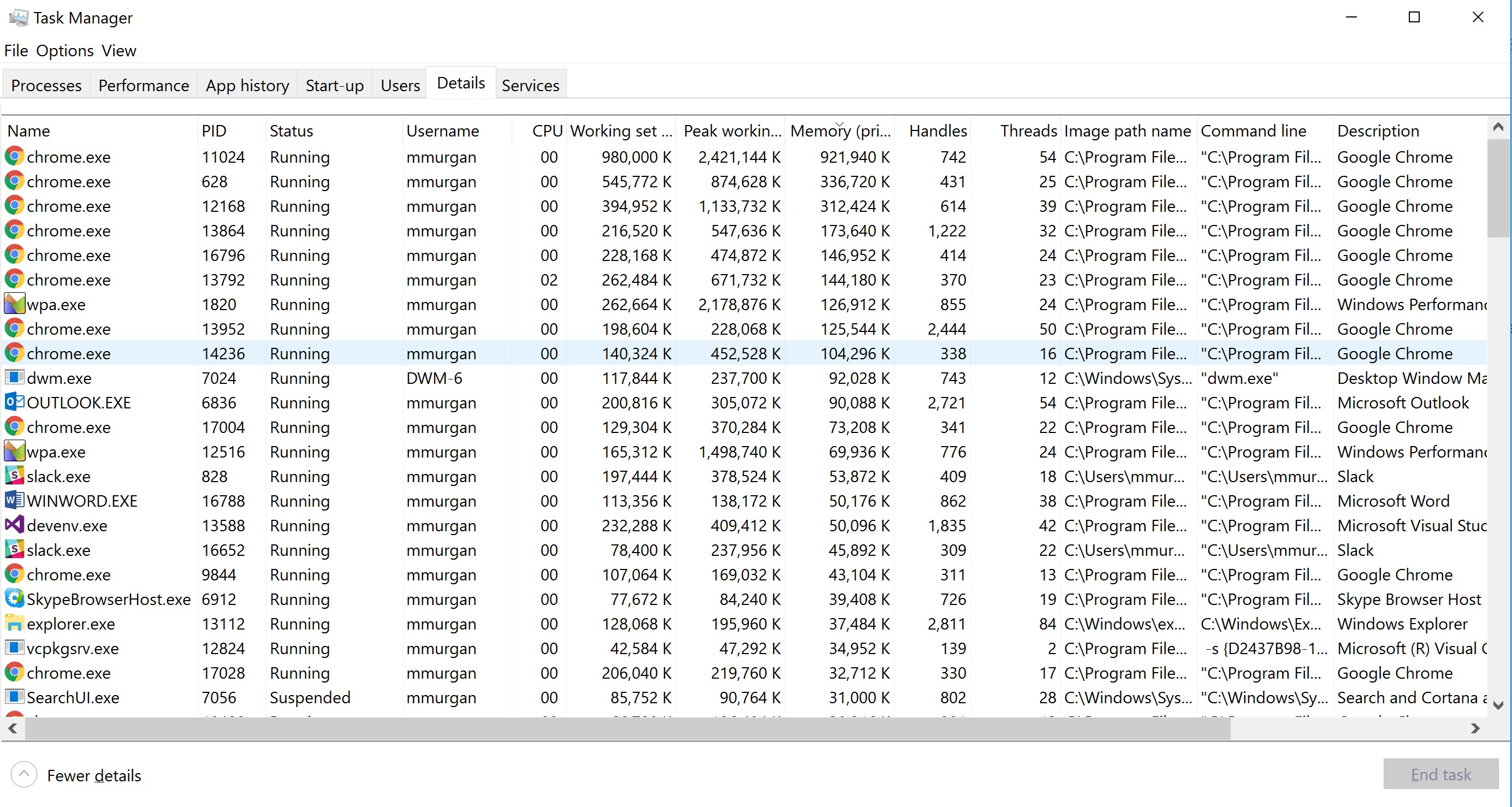This screenshot has width=1512, height=807.
Task: Click the Task Manager title bar icon
Action: pos(18,17)
